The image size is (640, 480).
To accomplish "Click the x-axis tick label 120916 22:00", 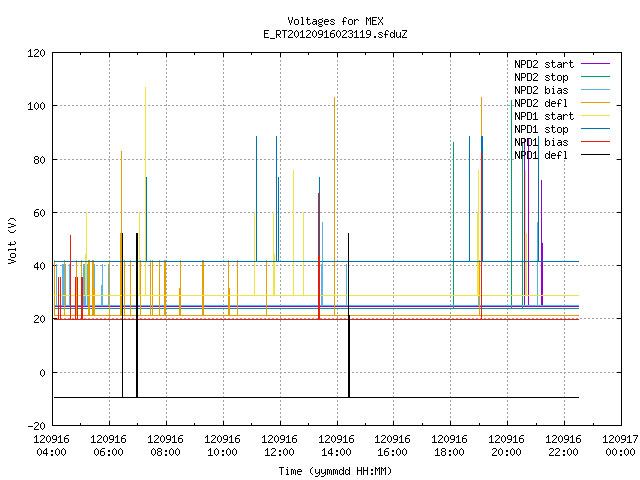I will (563, 446).
